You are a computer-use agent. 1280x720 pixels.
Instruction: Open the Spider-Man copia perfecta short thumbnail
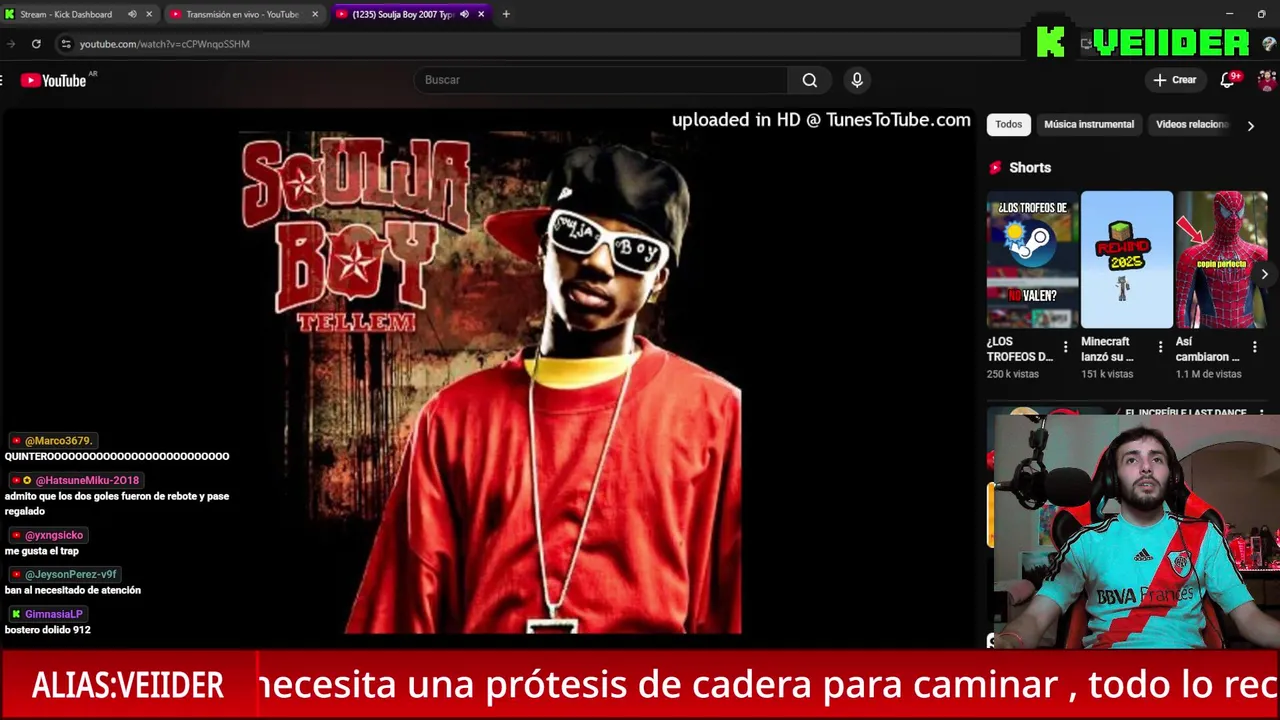click(x=1221, y=259)
